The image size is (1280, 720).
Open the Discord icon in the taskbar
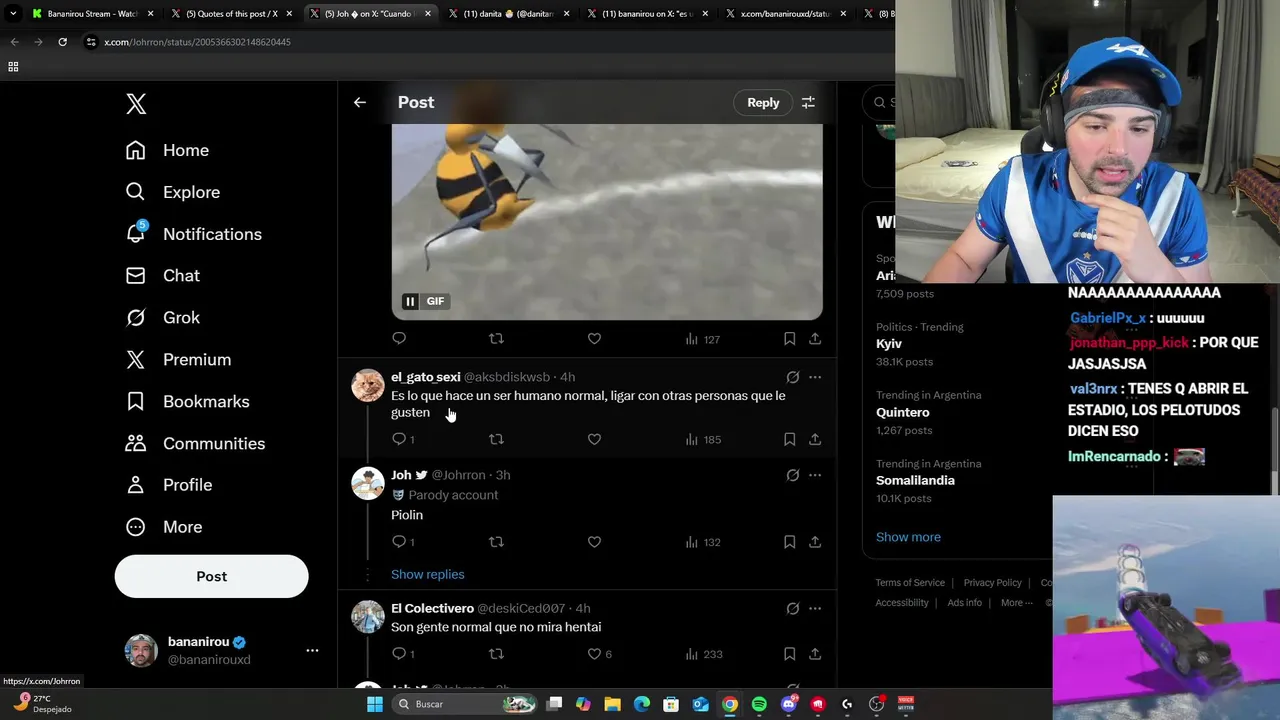(789, 704)
